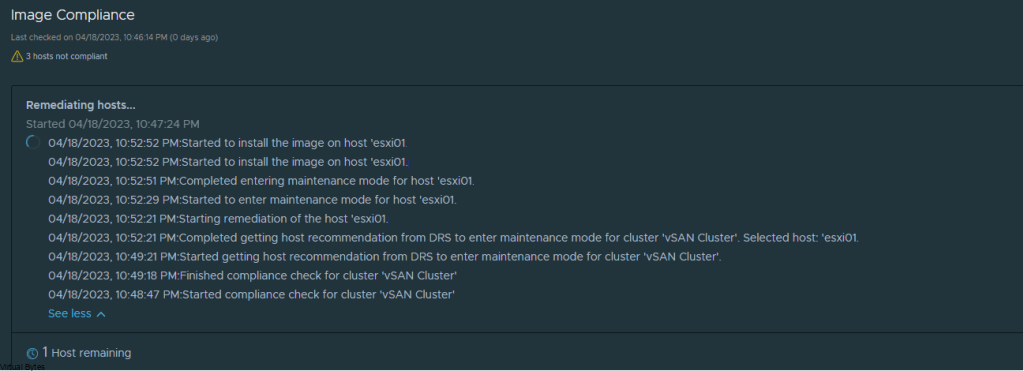This screenshot has height=371, width=1024.
Task: Select the Image Compliance heading
Action: coord(73,14)
